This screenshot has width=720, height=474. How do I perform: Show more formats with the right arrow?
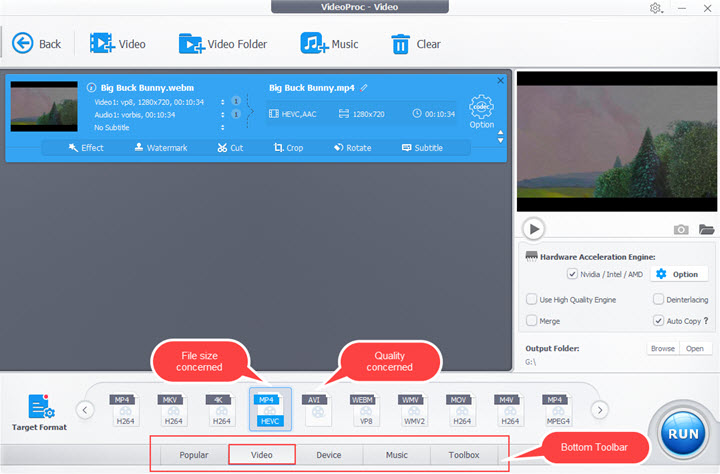tap(600, 410)
